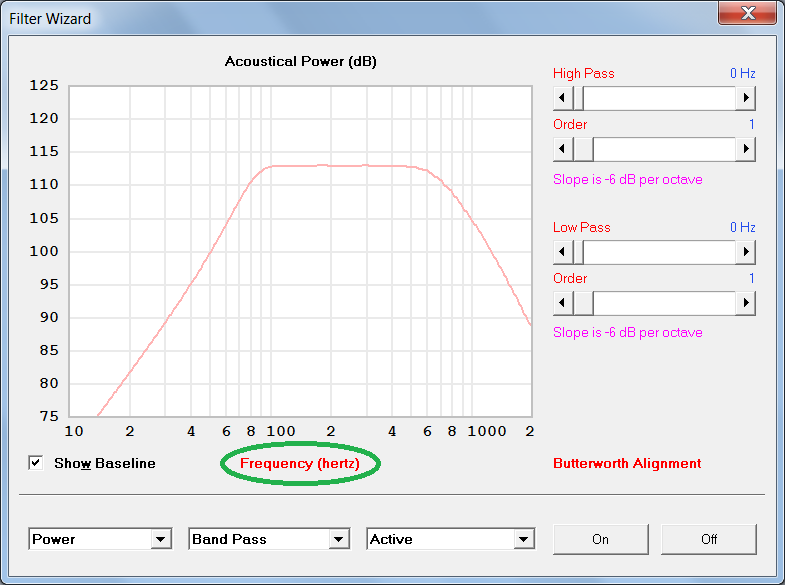Click the Frequency (hertz) axis label
This screenshot has width=785, height=585.
coord(300,463)
